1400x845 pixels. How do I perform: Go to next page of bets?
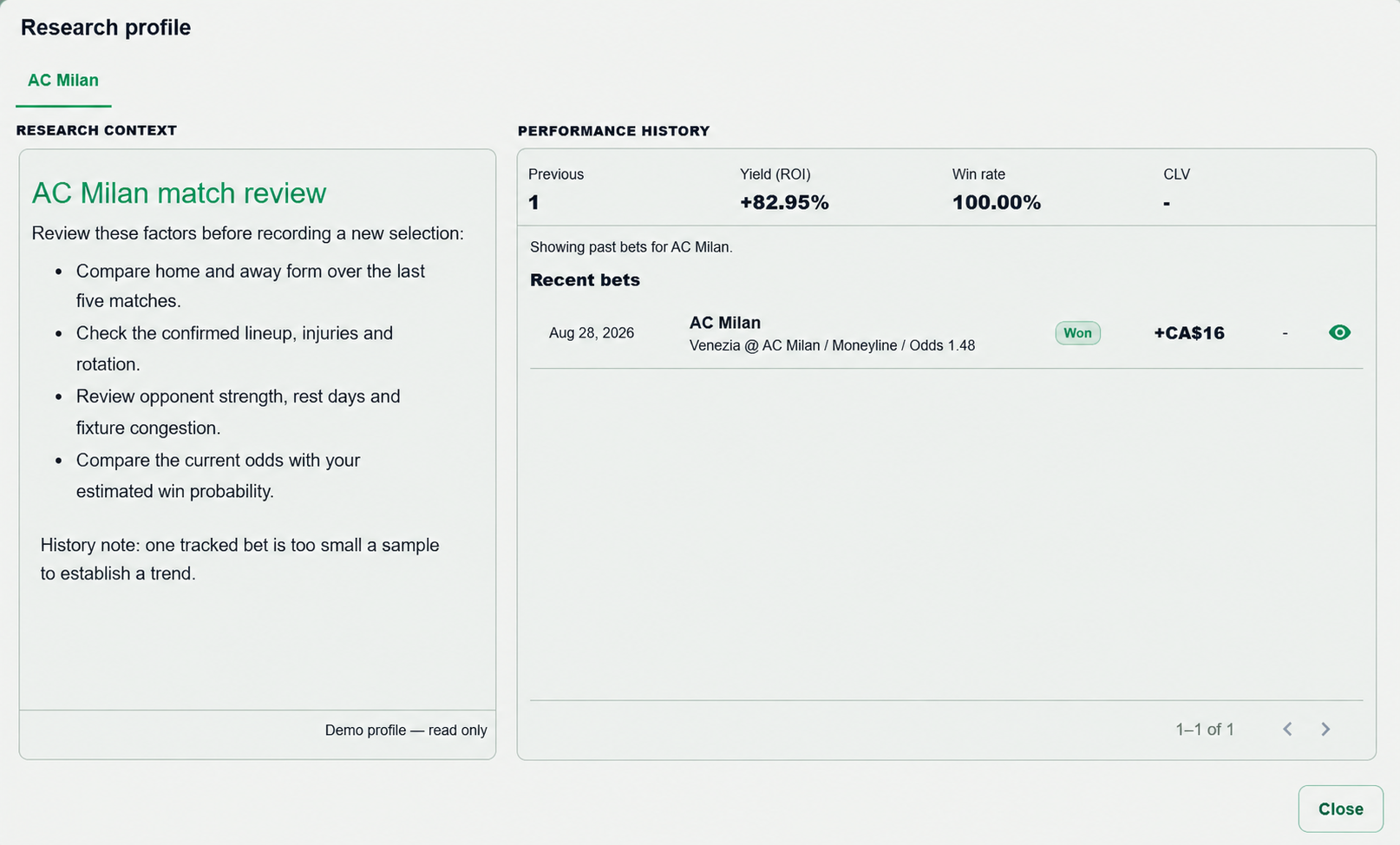(x=1325, y=729)
